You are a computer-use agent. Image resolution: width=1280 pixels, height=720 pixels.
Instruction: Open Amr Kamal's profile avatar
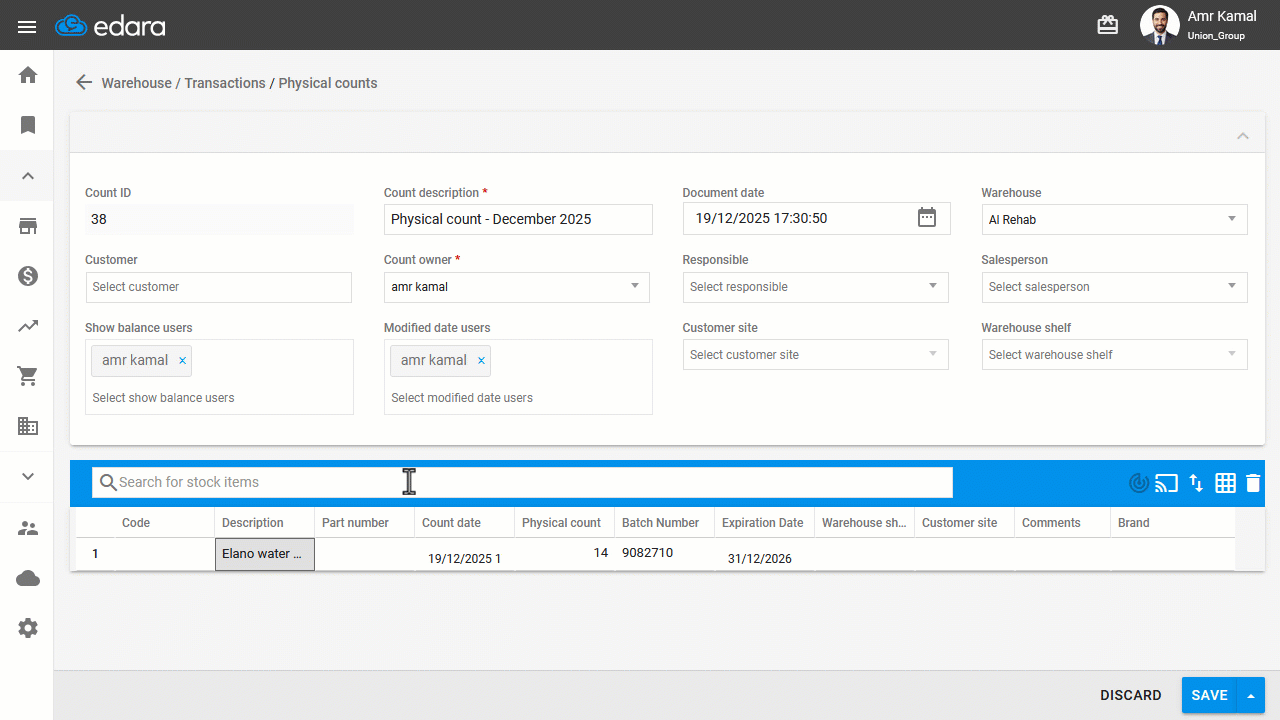pos(1160,25)
